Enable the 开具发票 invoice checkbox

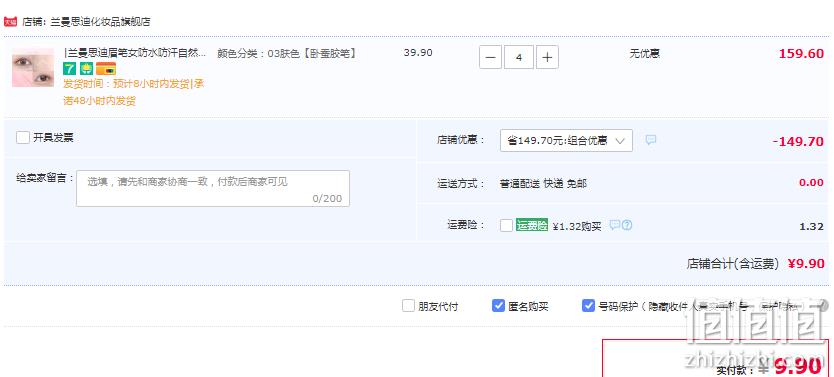coord(23,137)
